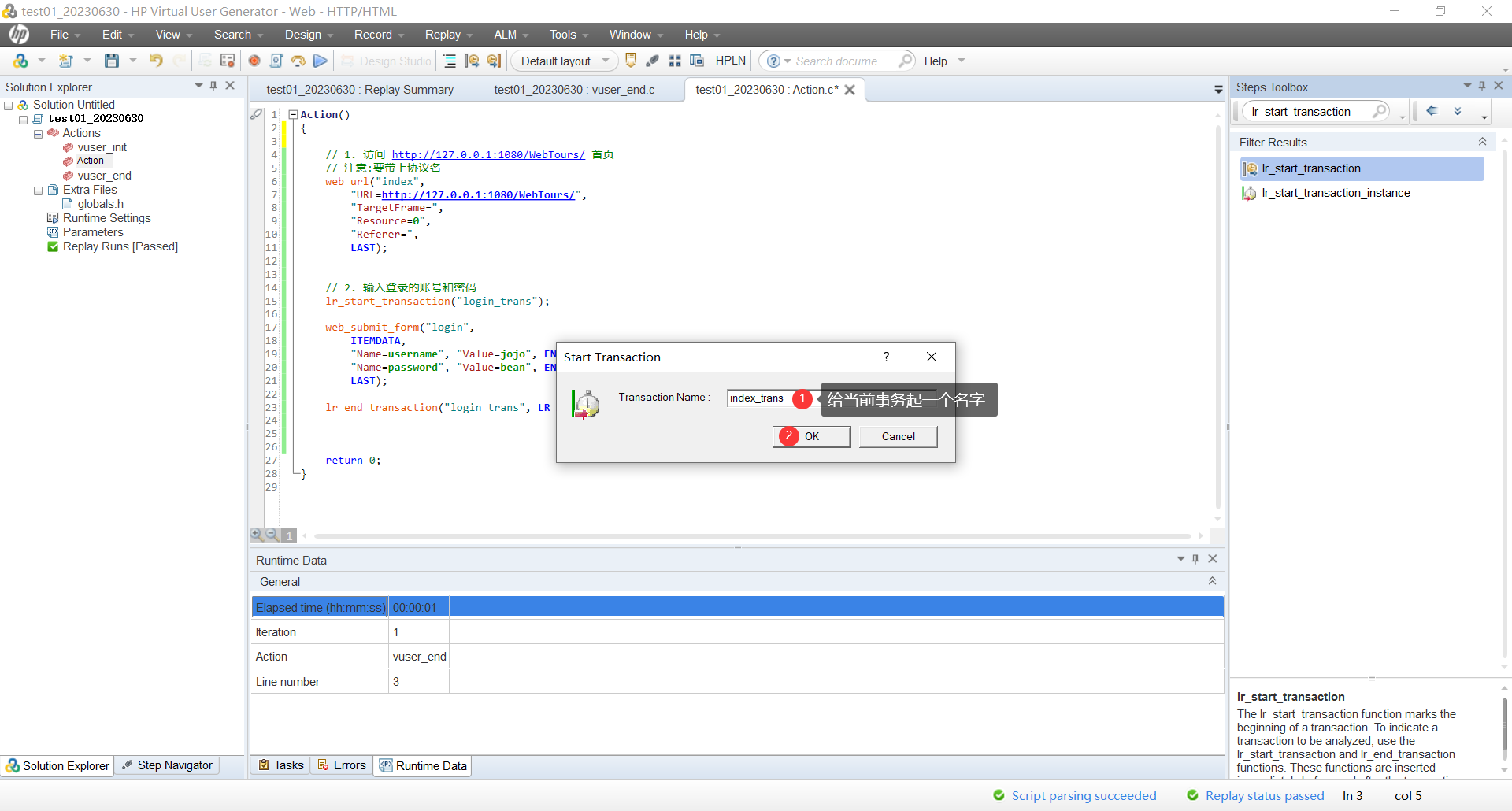1512x811 pixels.
Task: Close the Action.c tab with its X
Action: click(x=850, y=90)
